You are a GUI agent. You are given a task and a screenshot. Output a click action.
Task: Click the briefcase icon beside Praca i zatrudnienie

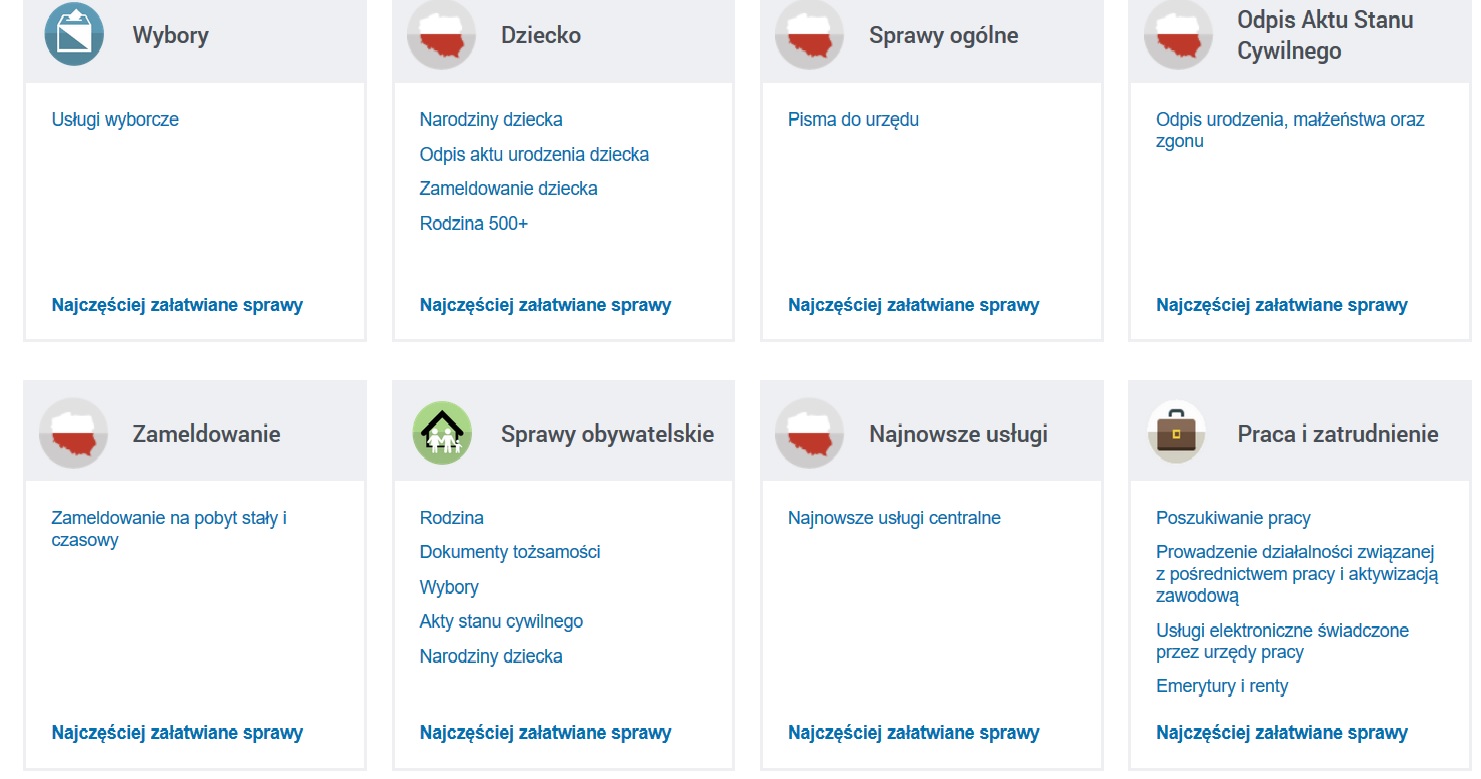1176,433
